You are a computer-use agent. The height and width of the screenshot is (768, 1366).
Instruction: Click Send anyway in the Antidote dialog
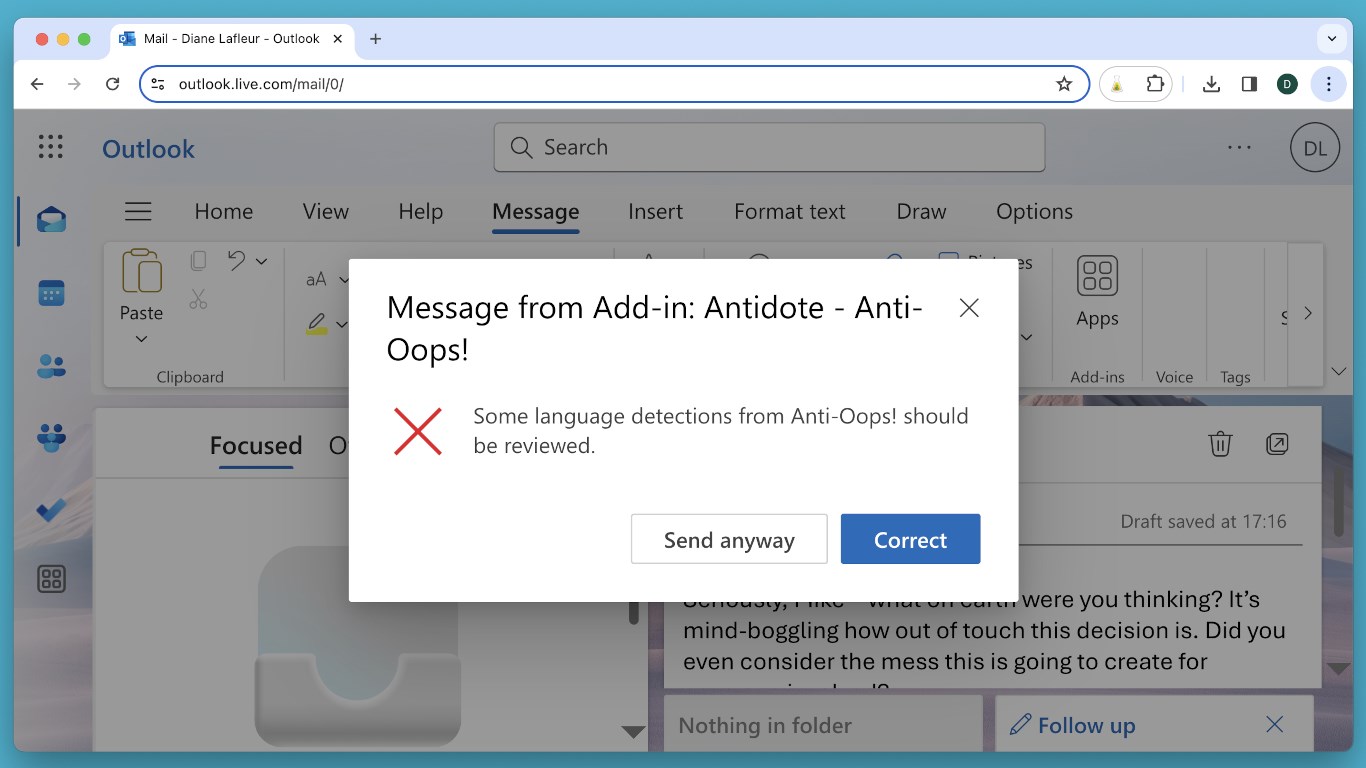[729, 539]
